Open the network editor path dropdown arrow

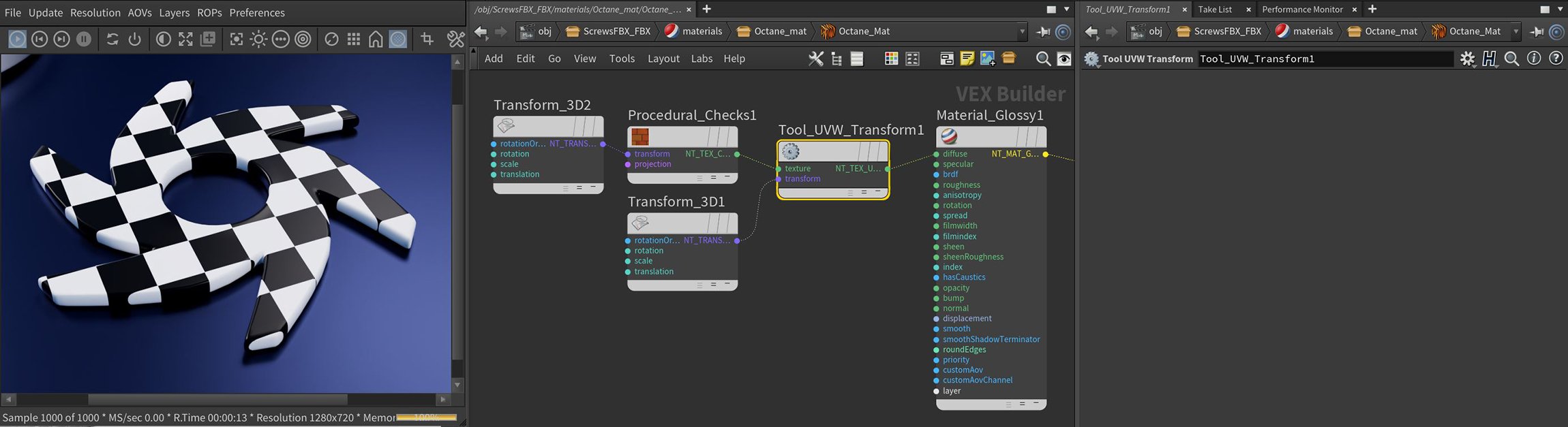tap(1022, 31)
